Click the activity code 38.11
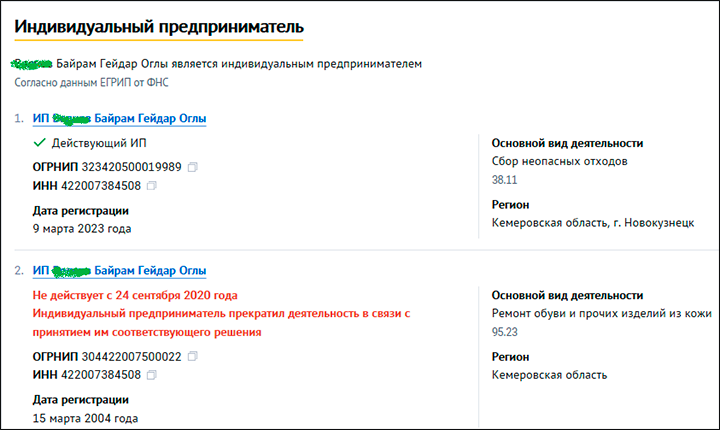Image resolution: width=720 pixels, height=430 pixels. click(x=506, y=182)
